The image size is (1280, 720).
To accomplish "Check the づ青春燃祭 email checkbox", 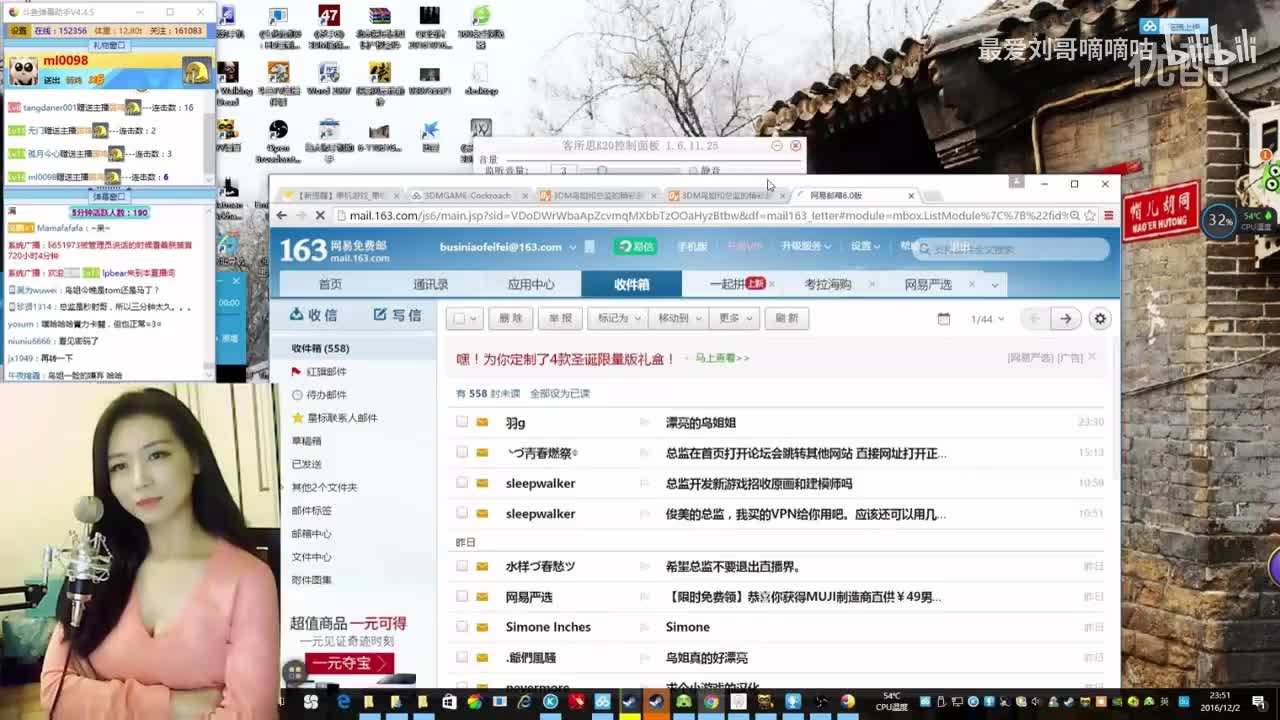I will coord(462,452).
